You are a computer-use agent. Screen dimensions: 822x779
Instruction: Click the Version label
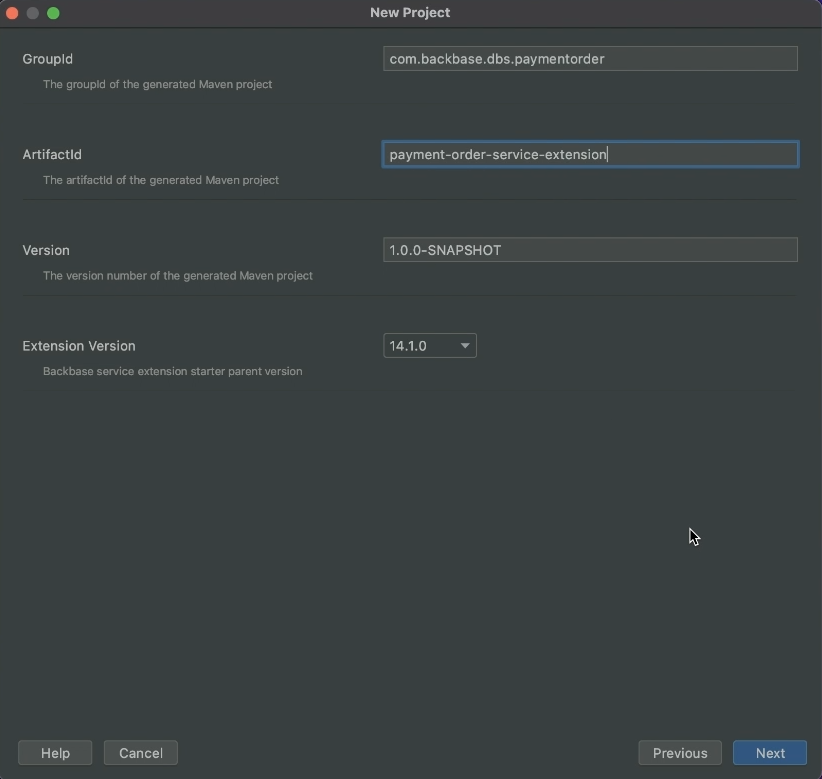tap(46, 250)
